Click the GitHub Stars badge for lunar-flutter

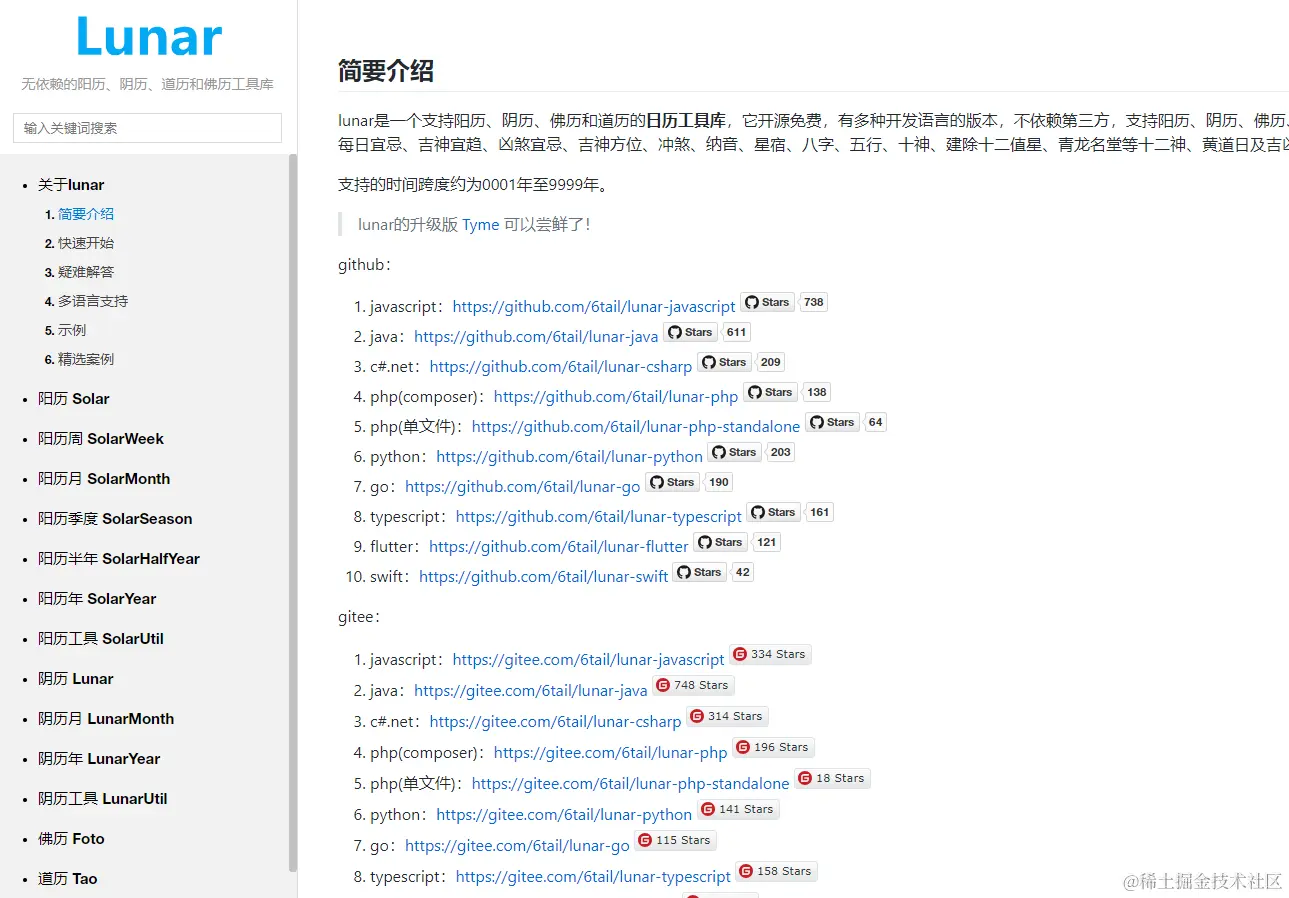(x=721, y=542)
